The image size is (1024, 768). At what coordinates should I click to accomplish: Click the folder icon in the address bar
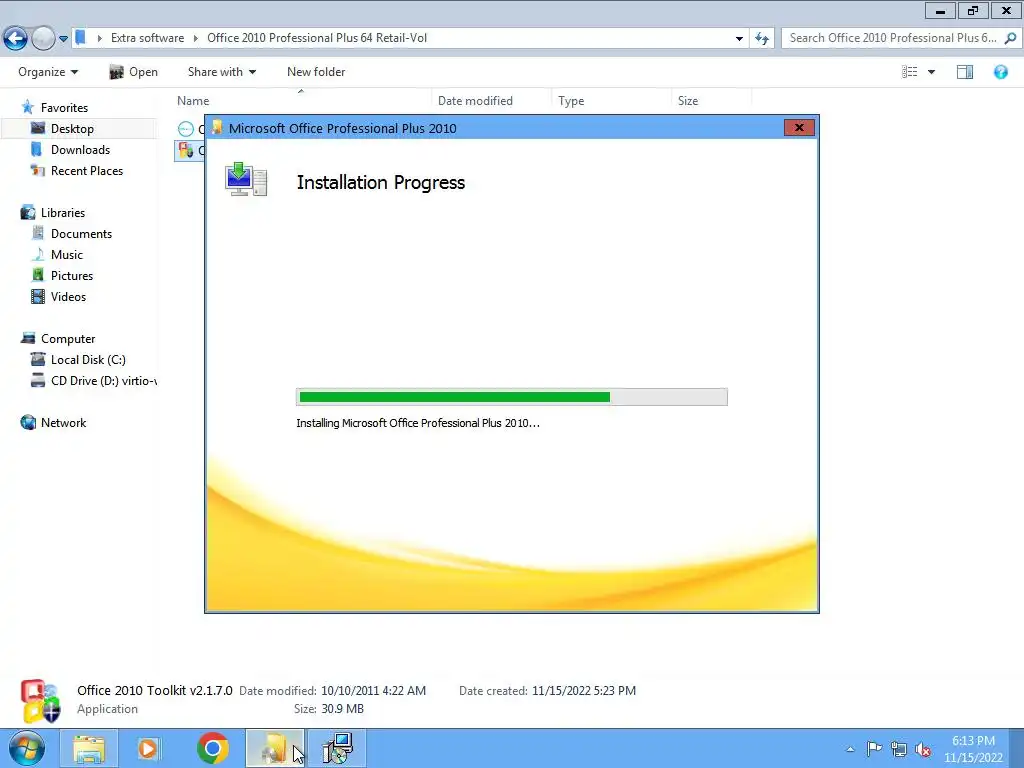[80, 38]
